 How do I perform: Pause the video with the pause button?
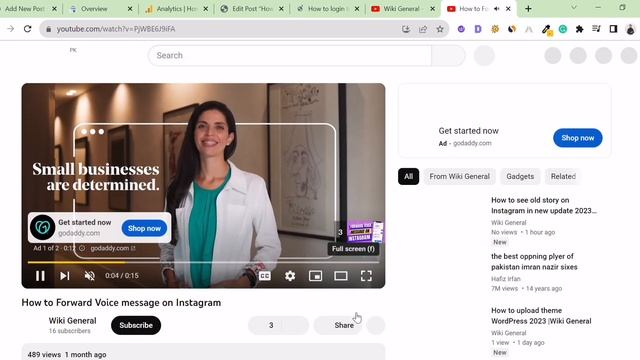click(40, 276)
